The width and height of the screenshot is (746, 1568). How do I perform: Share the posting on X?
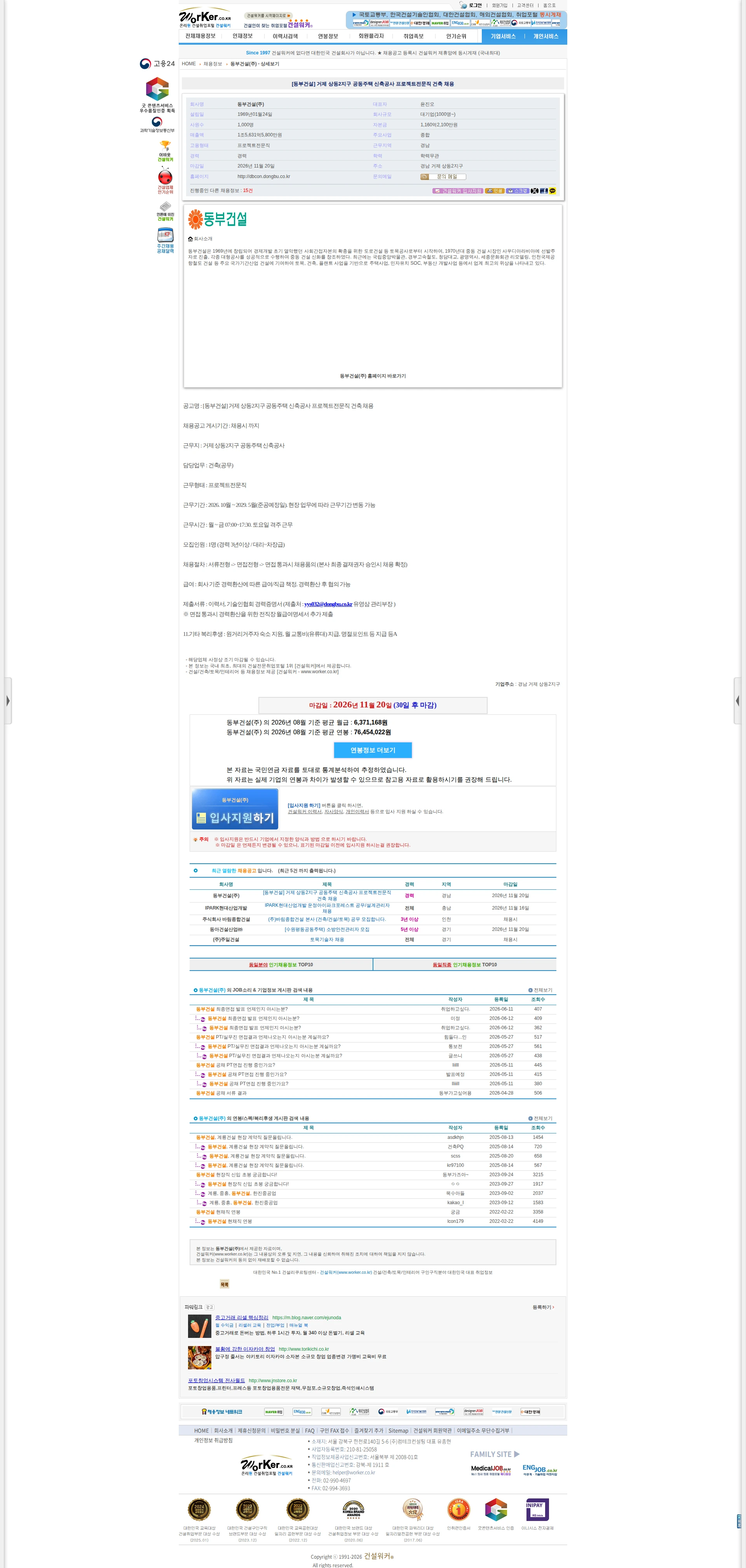click(534, 191)
